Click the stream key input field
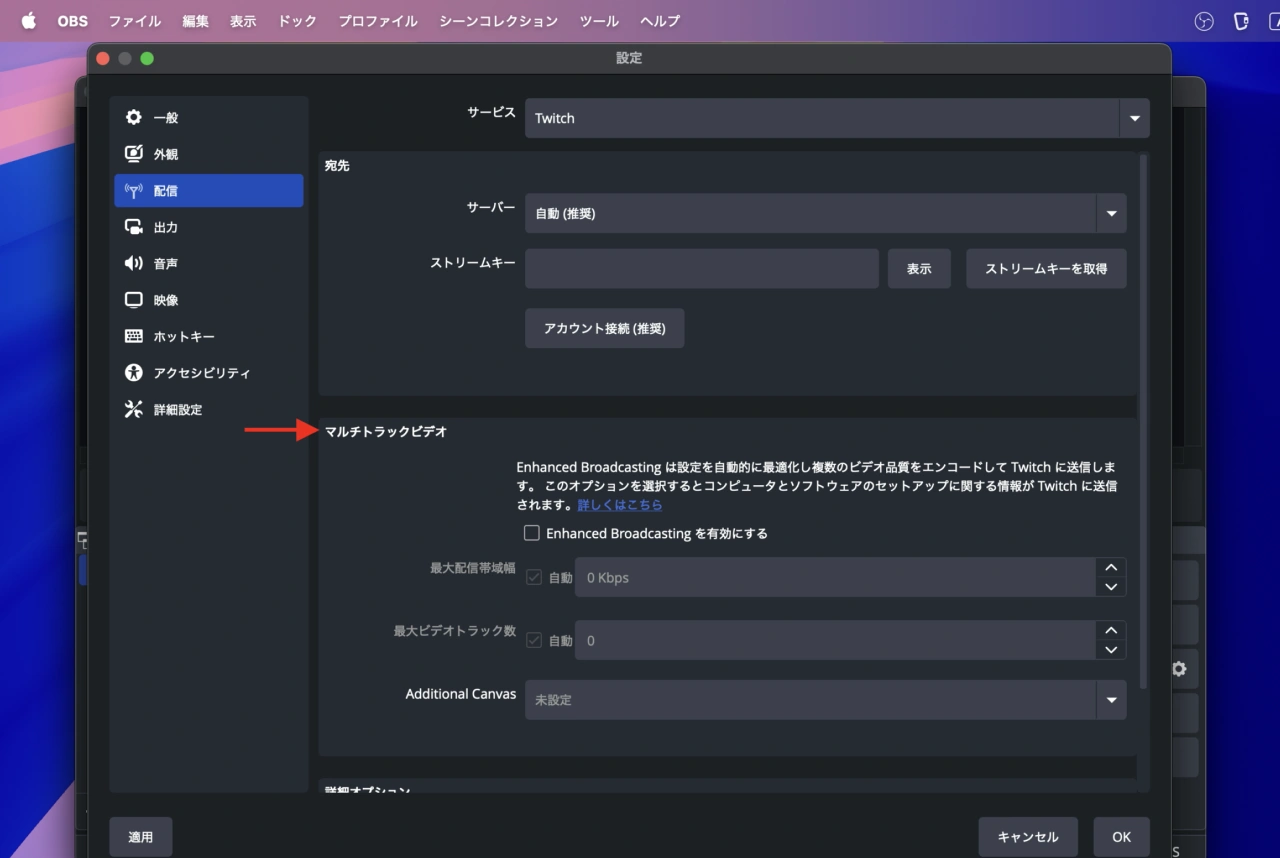 (x=701, y=269)
